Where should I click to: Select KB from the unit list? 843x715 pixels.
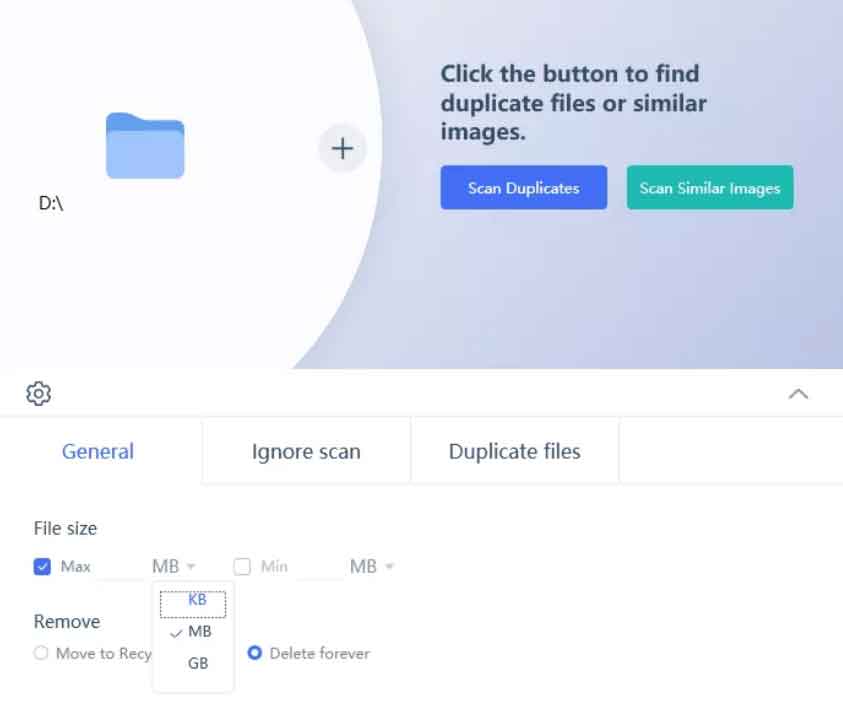pyautogui.click(x=197, y=601)
